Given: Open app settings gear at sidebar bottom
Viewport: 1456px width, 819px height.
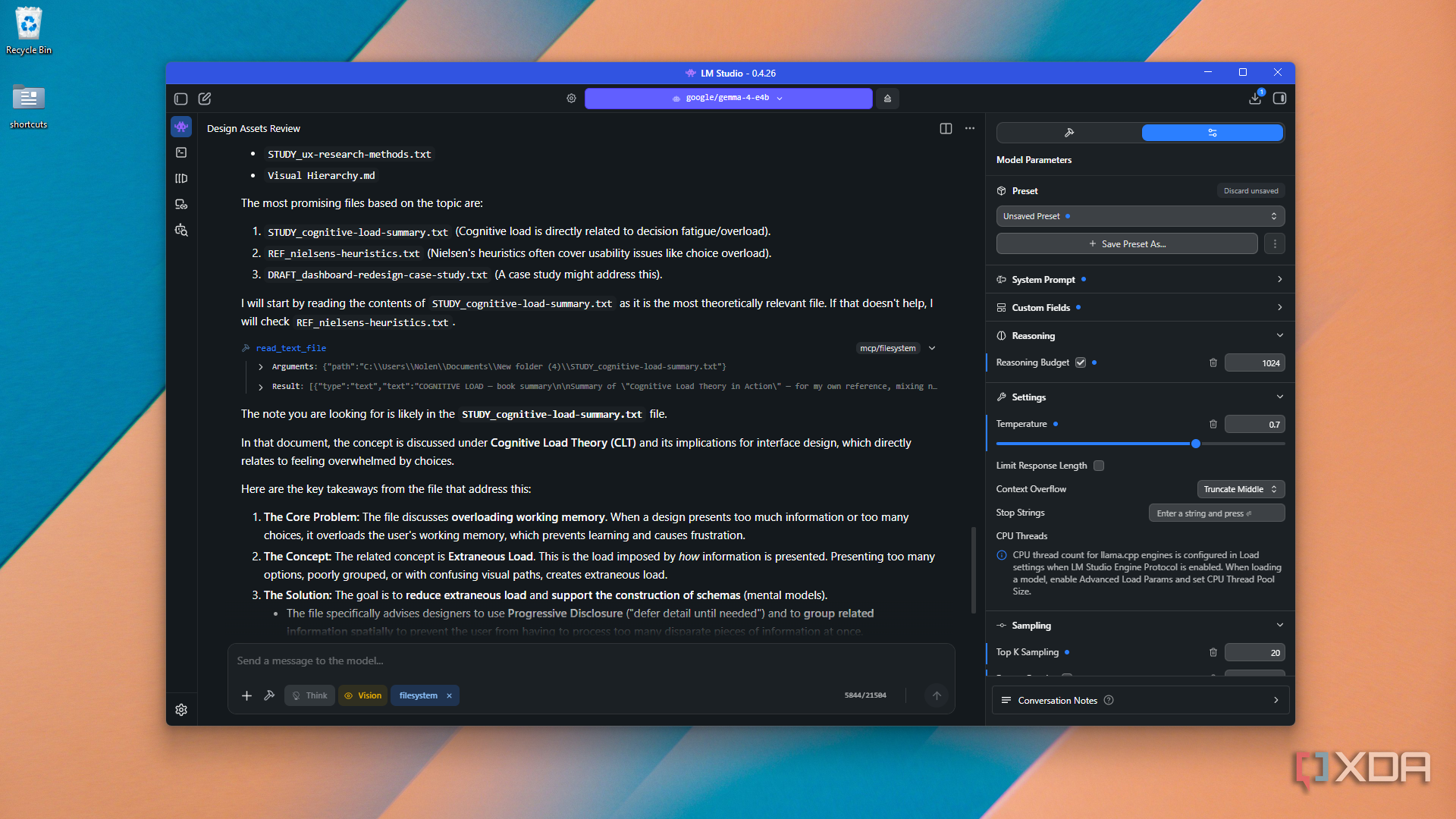Looking at the screenshot, I should pos(181,710).
